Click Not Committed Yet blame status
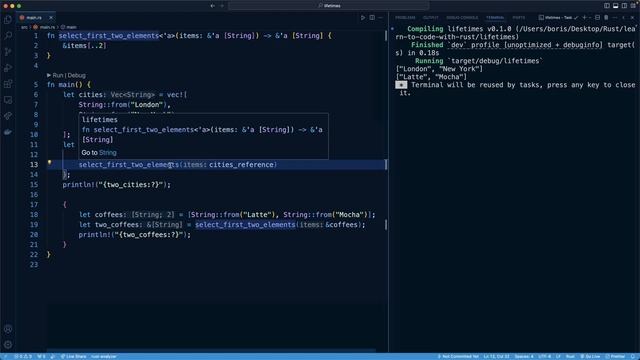 click(458, 356)
